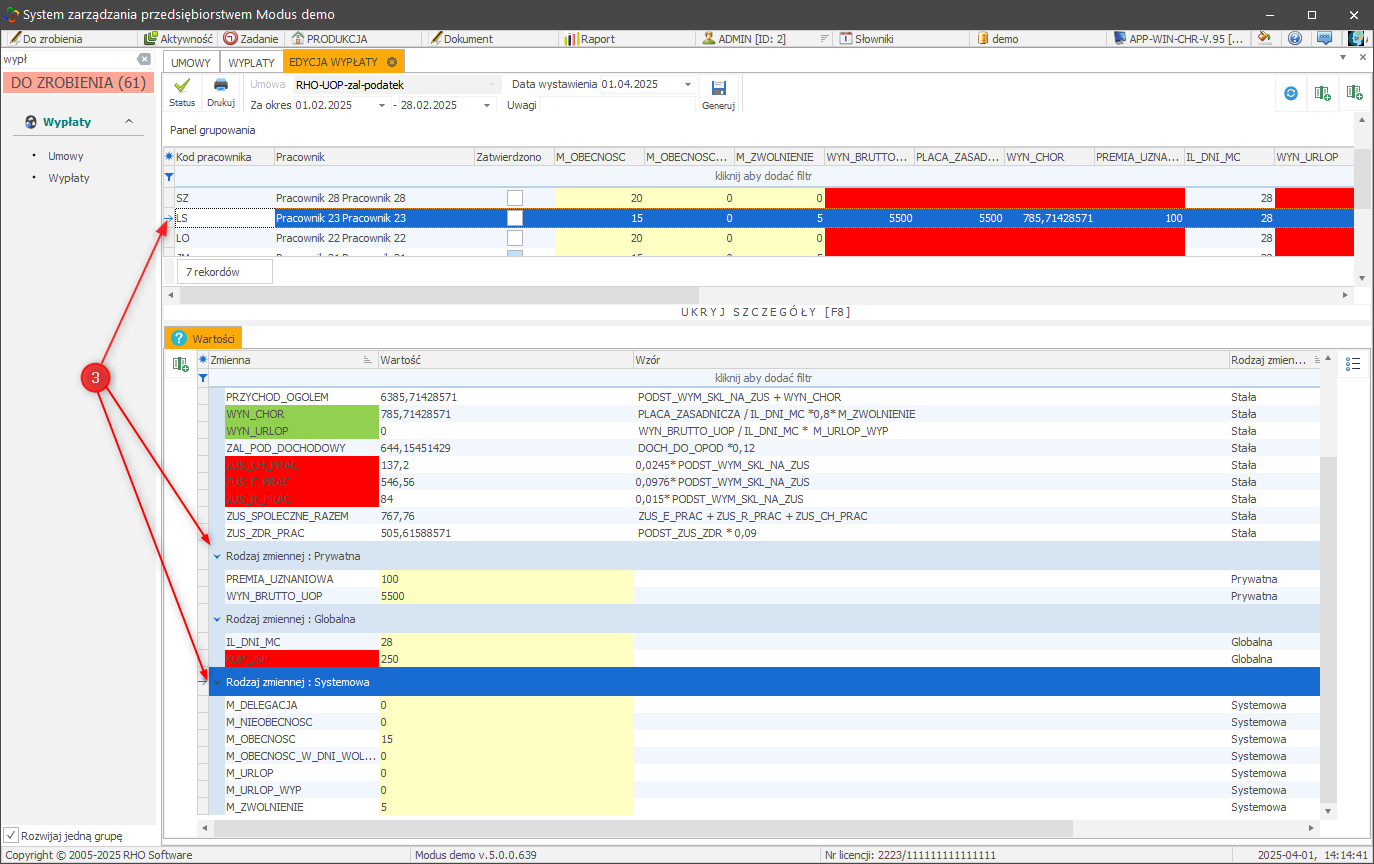Click the Status checkmark icon

182,87
